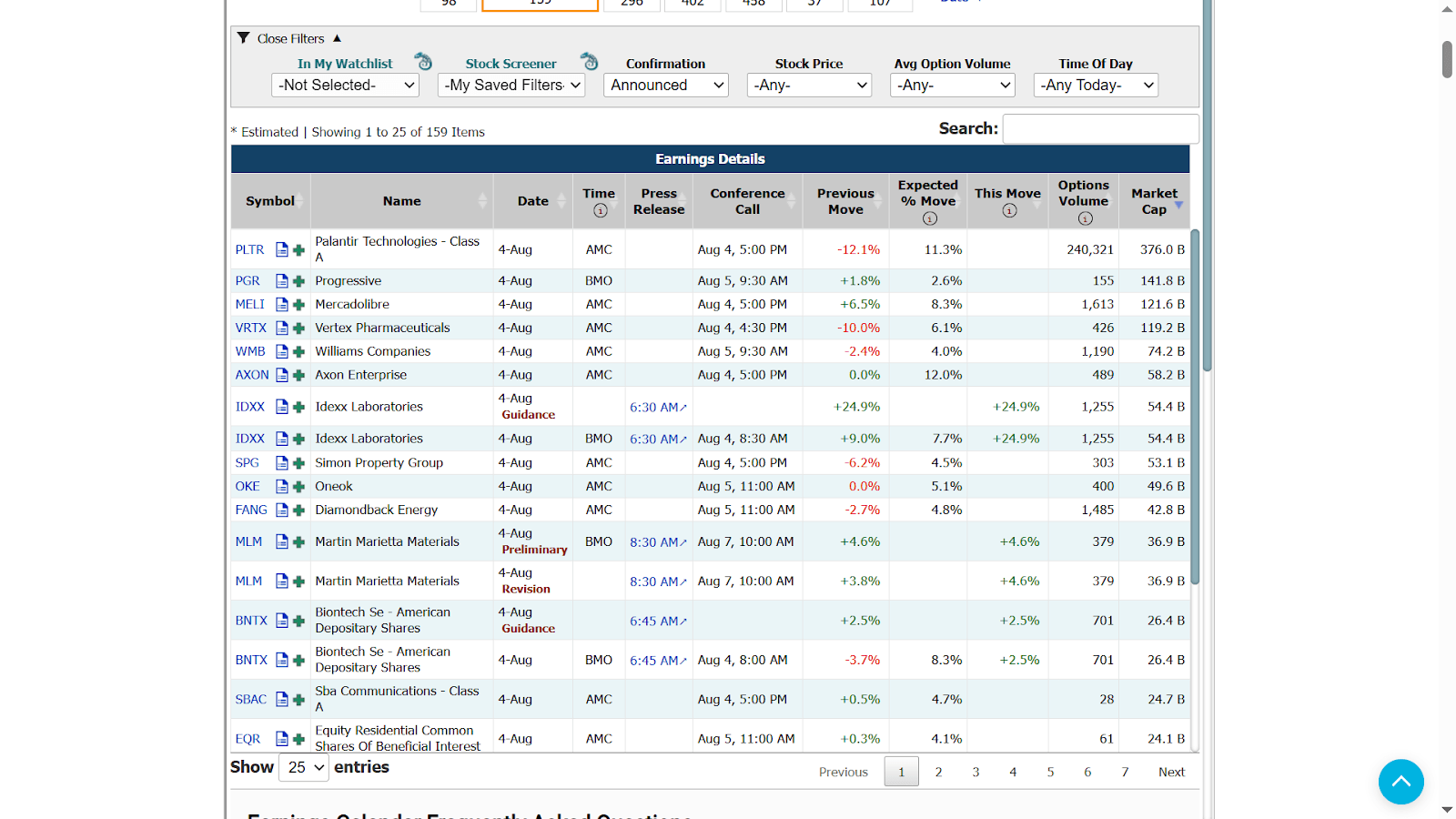Click the AXON plus icon
Screen dimensions: 1456x819
pos(298,375)
